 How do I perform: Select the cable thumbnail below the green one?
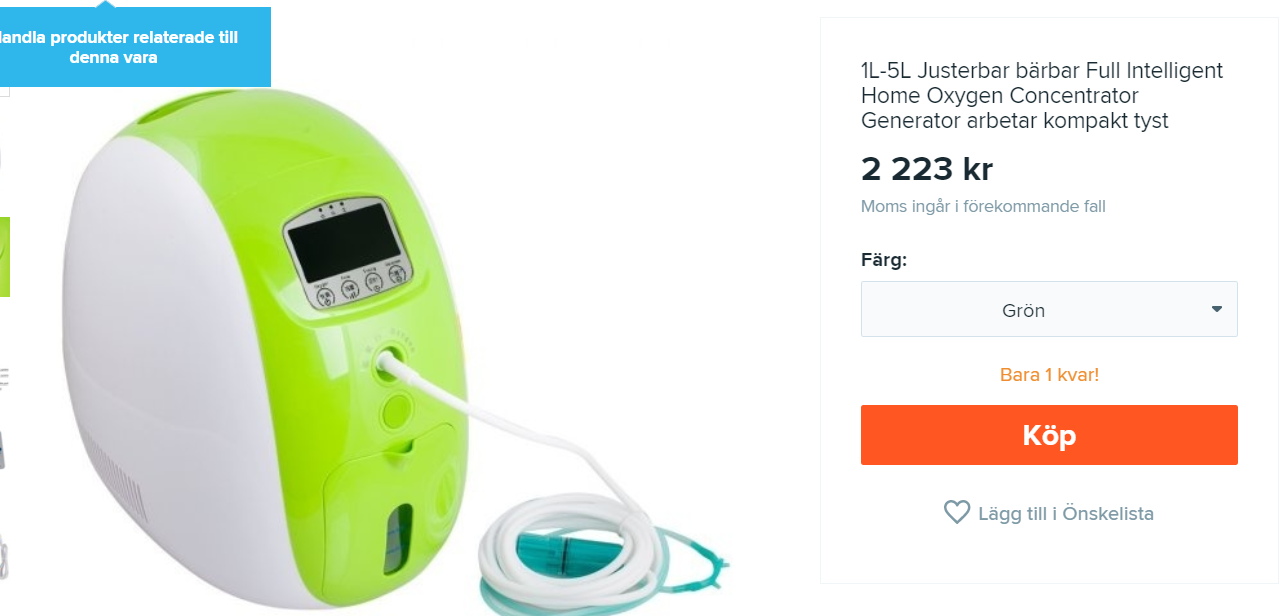4,376
